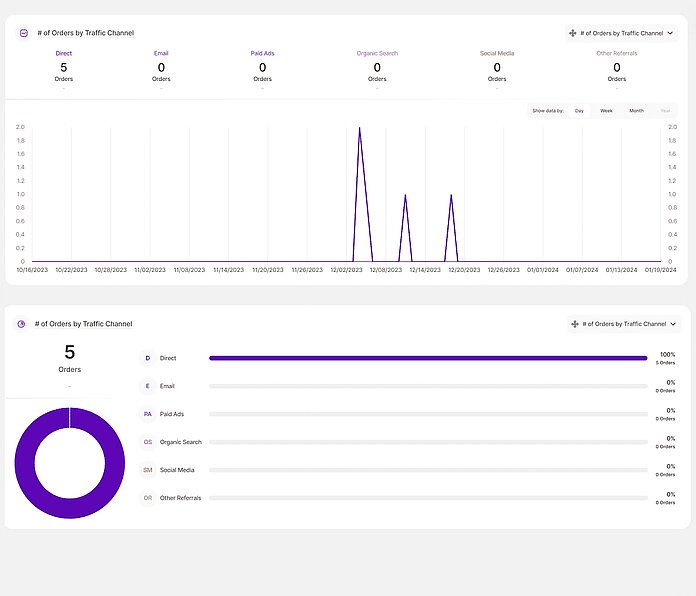Click the Paid Ads 'PA' badge
The image size is (696, 596).
tap(148, 414)
